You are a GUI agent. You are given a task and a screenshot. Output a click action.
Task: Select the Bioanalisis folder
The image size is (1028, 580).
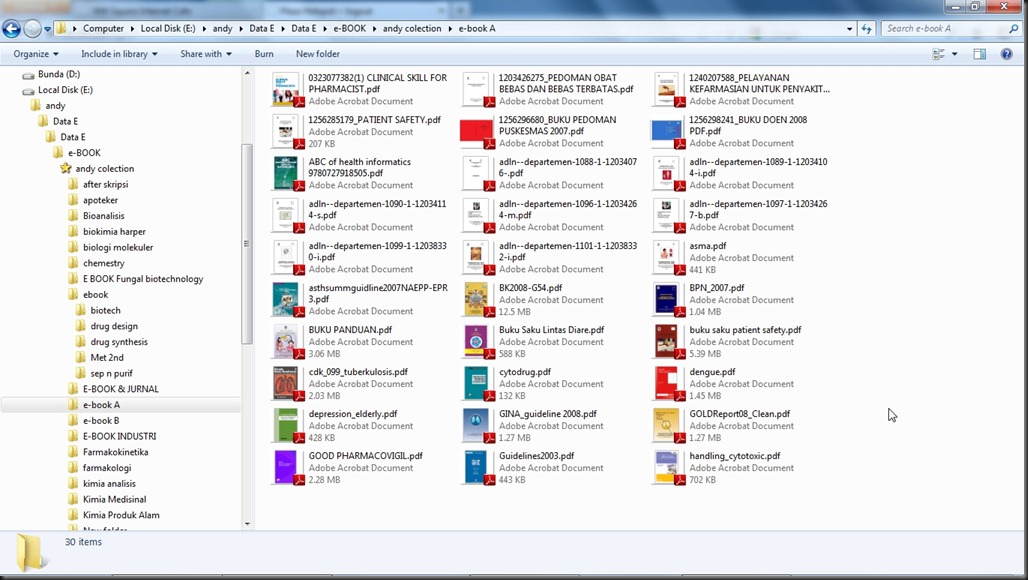(104, 216)
